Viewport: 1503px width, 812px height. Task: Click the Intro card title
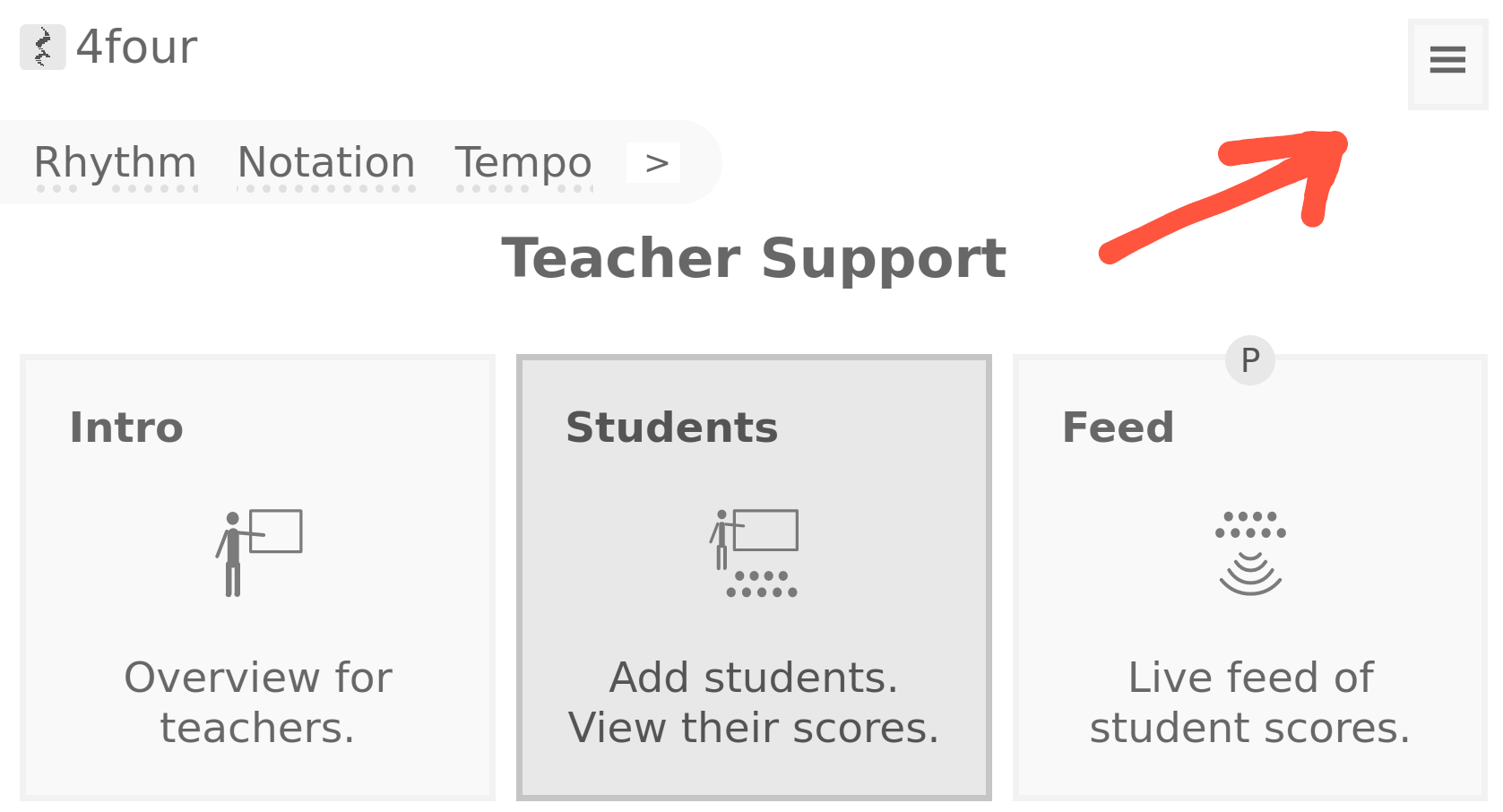point(126,428)
